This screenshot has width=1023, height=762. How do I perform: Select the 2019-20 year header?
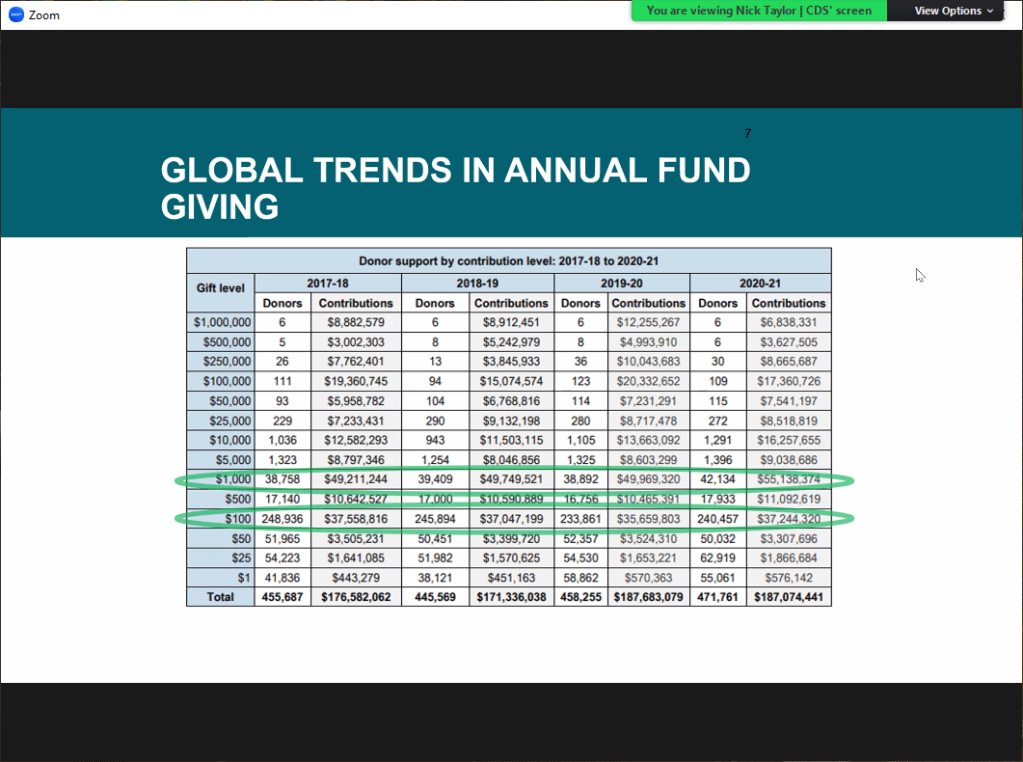(x=621, y=282)
